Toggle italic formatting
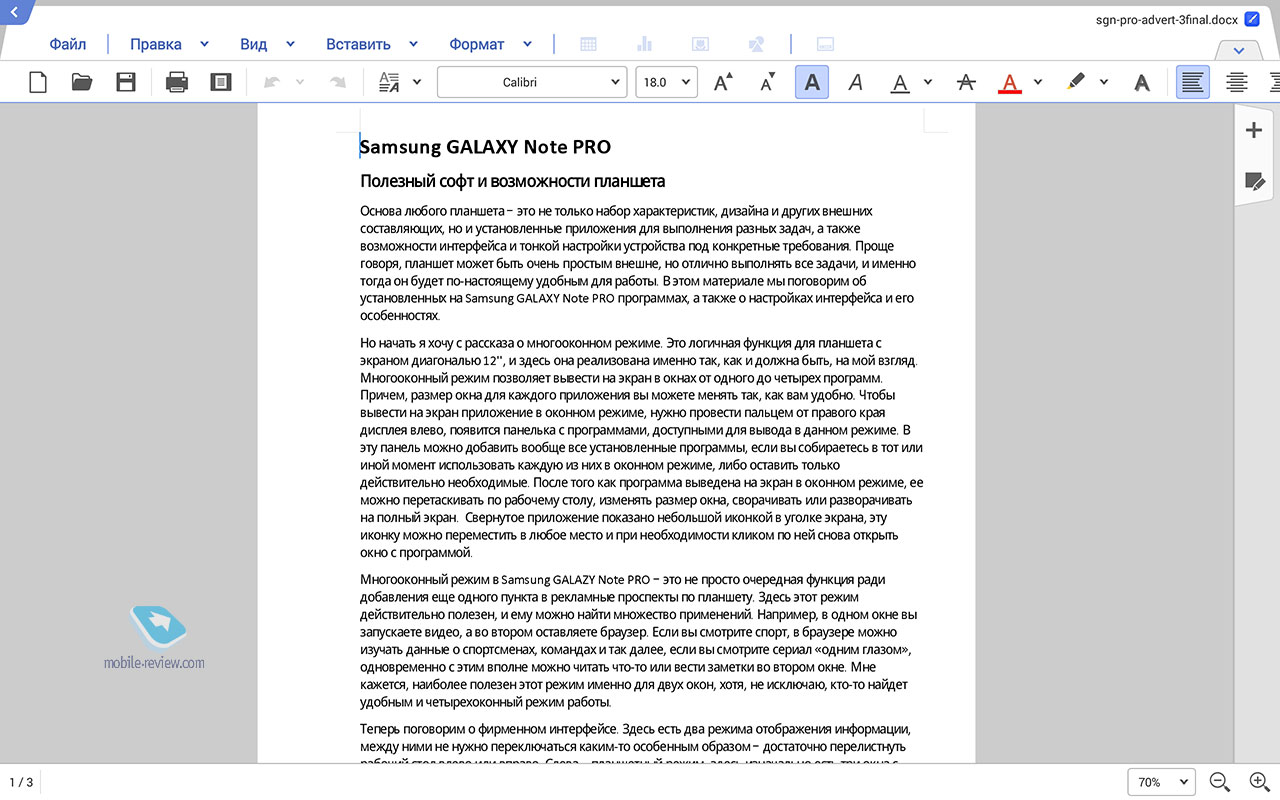 pyautogui.click(x=855, y=82)
